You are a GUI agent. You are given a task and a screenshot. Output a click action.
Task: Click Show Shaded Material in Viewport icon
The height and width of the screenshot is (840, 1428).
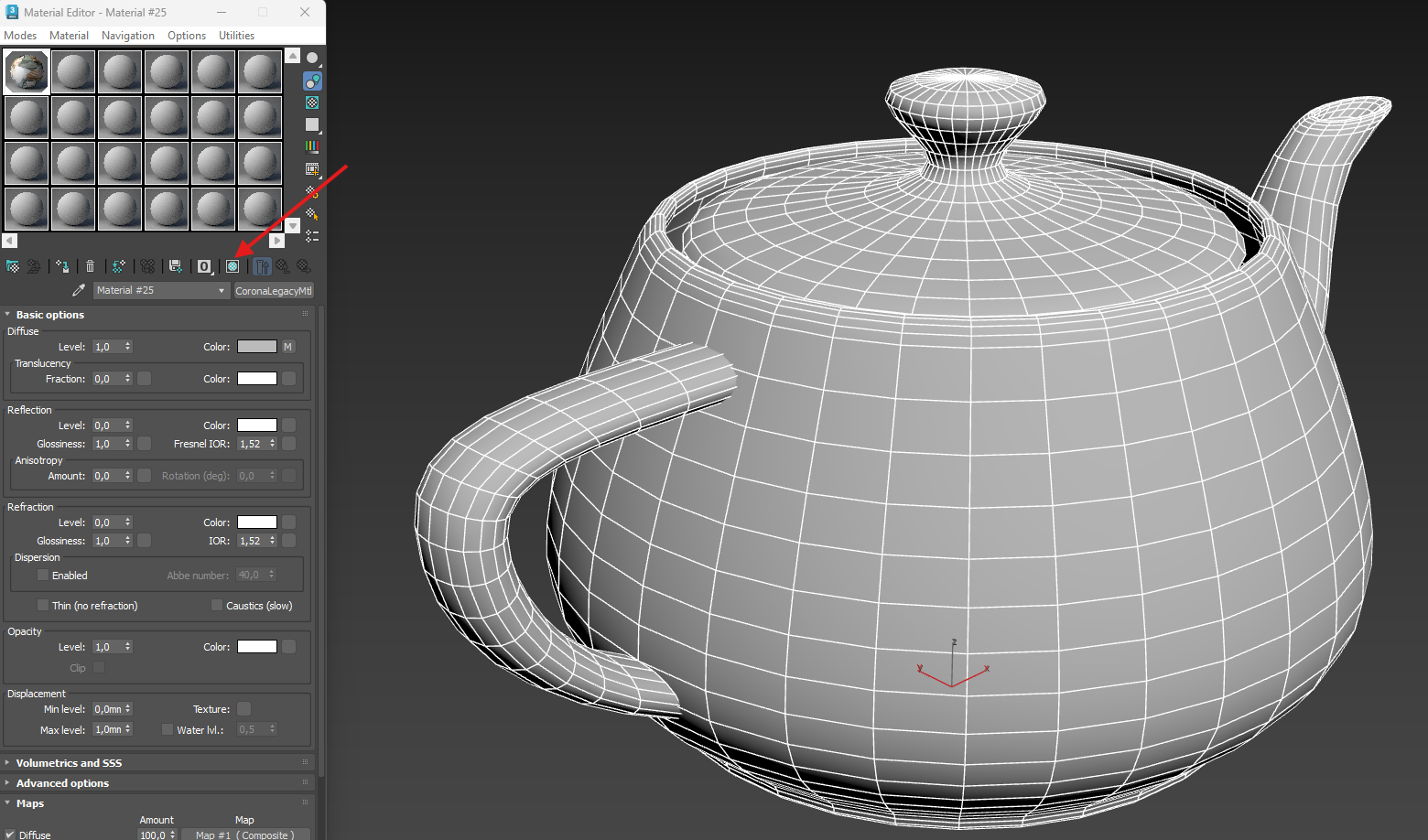[x=233, y=266]
